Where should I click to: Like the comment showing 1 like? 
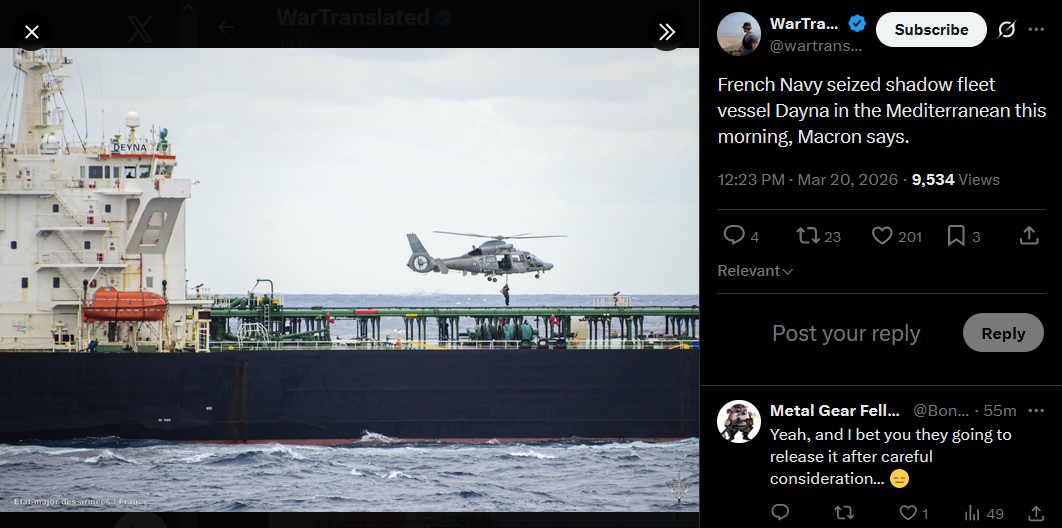(x=913, y=513)
